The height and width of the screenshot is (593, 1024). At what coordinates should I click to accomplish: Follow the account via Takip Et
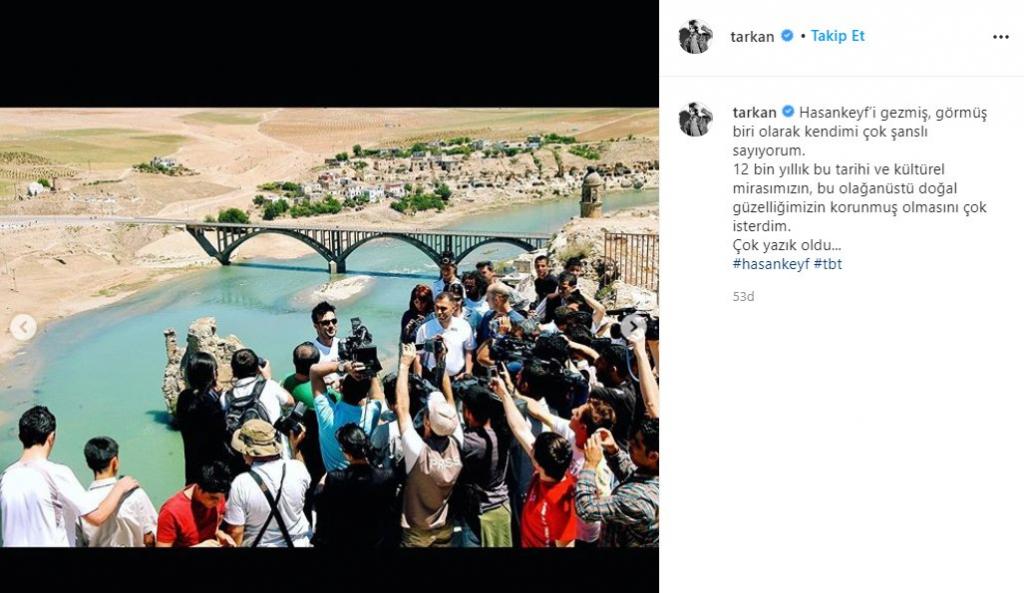[837, 36]
